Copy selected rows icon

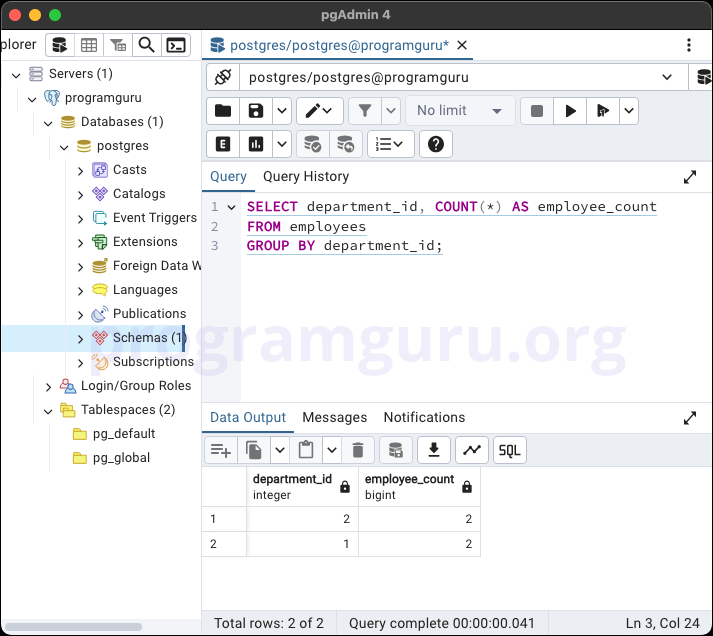[x=254, y=450]
